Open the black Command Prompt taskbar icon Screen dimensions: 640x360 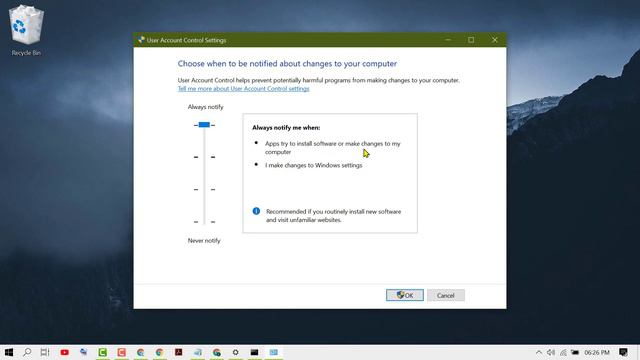click(254, 352)
